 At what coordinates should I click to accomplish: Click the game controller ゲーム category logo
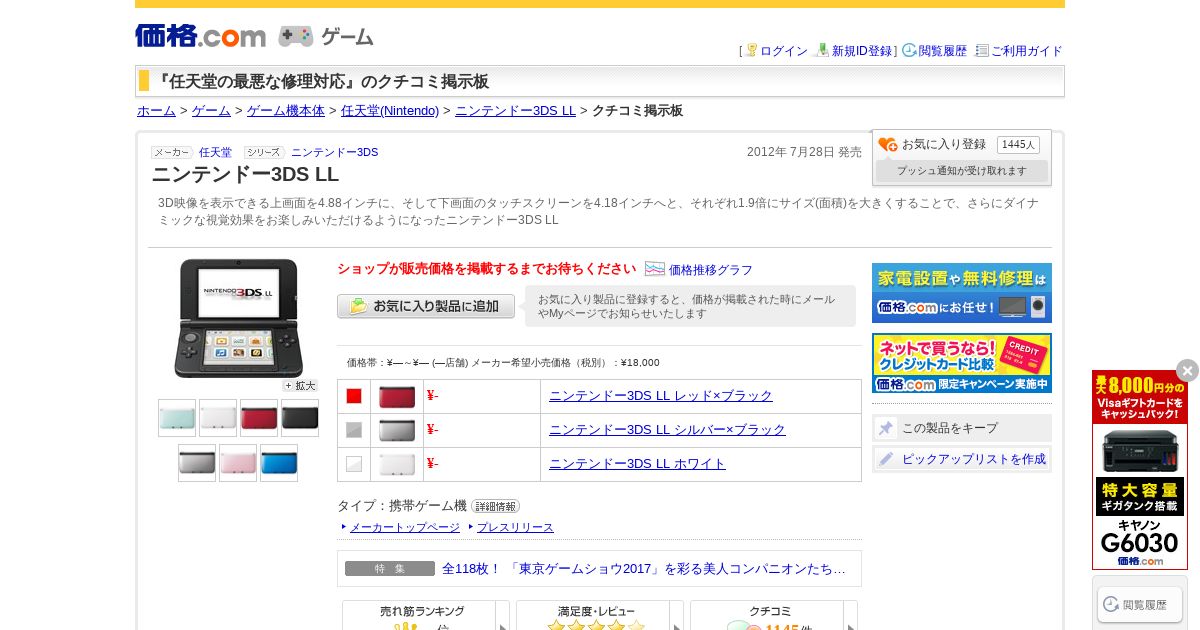[326, 37]
